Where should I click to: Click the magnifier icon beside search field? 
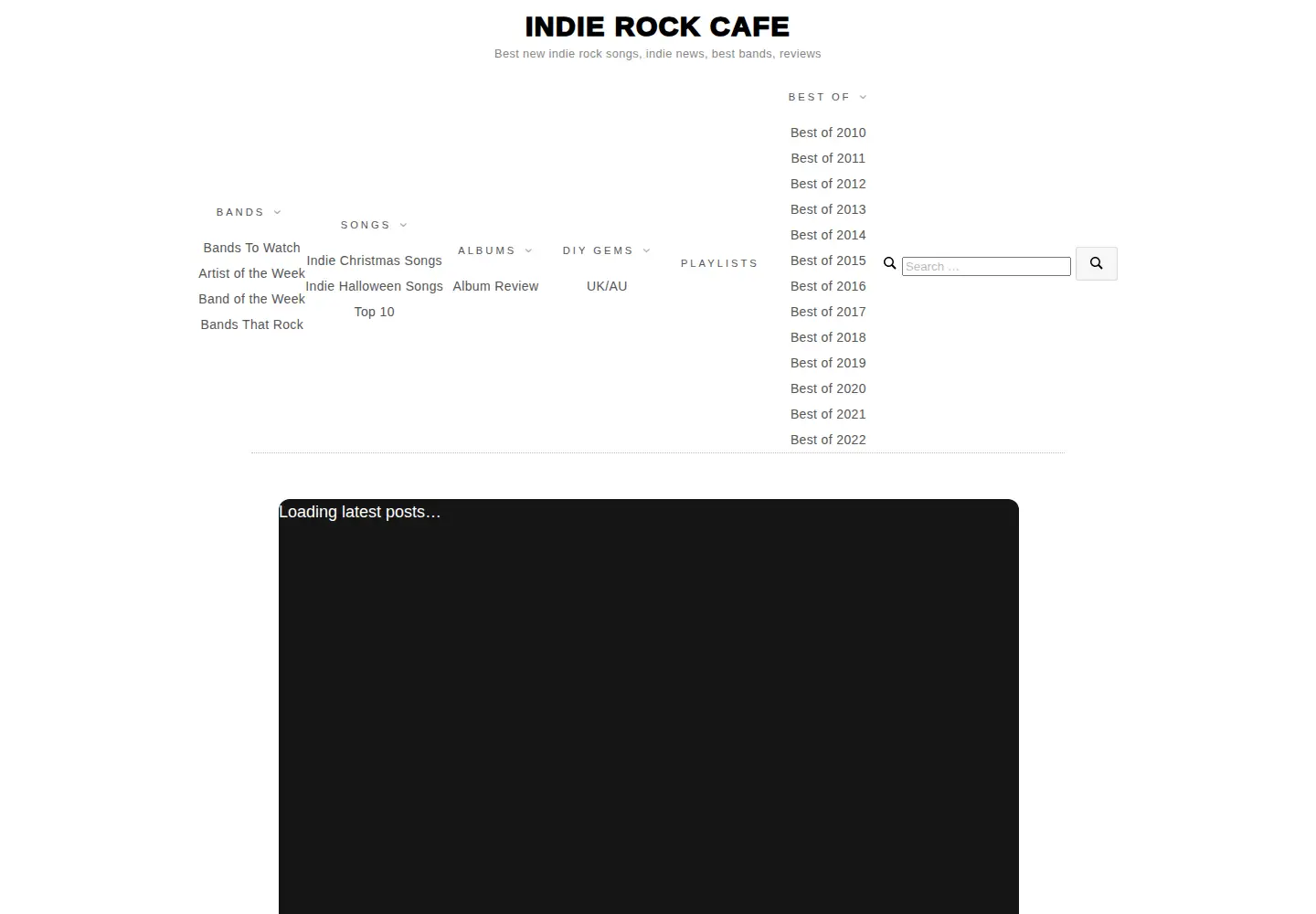point(889,263)
